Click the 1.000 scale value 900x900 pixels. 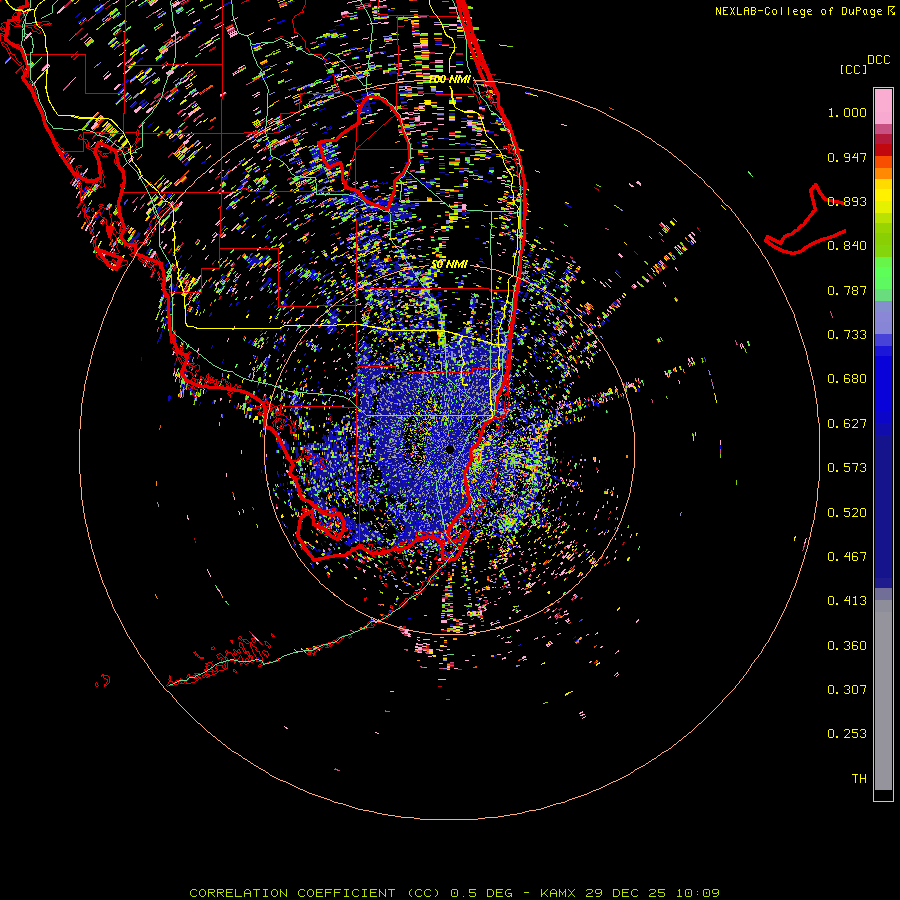[847, 112]
